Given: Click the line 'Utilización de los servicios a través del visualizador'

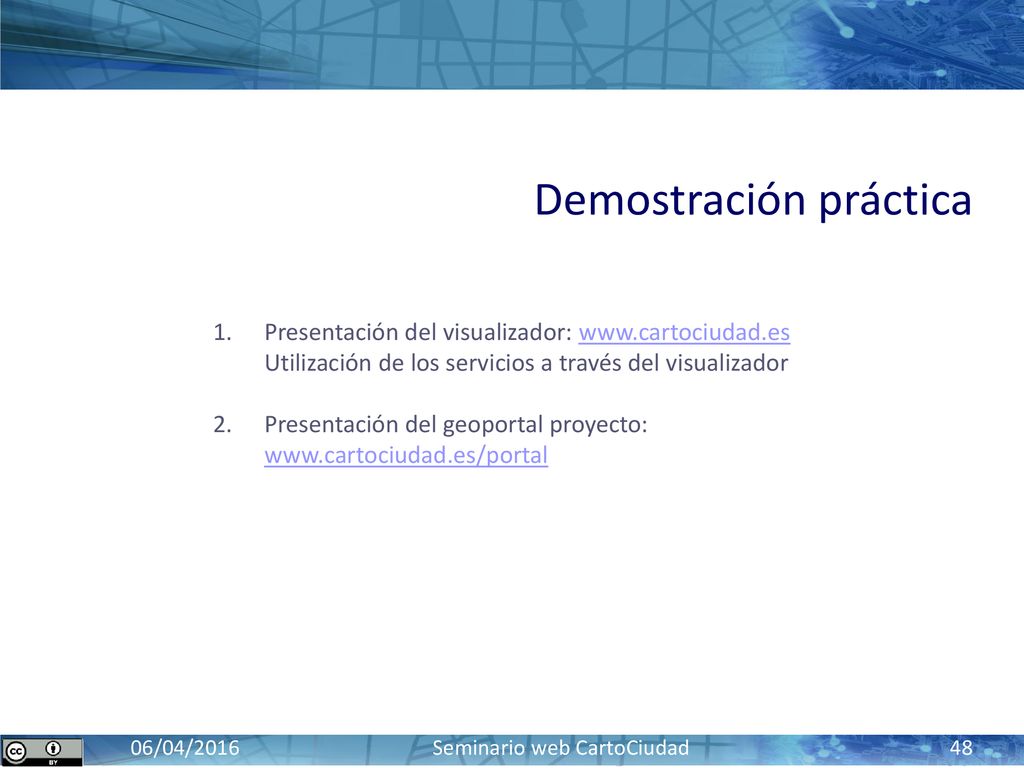Looking at the screenshot, I should point(526,363).
